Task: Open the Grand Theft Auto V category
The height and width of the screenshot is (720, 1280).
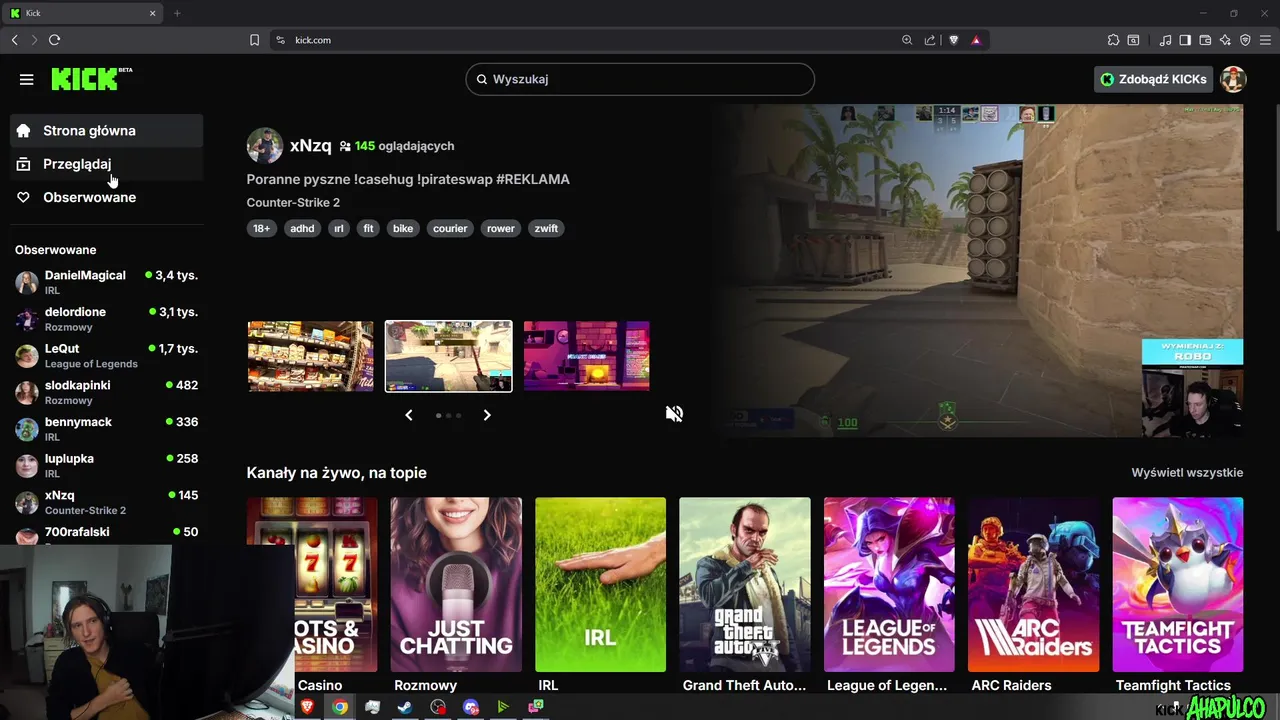Action: (744, 584)
